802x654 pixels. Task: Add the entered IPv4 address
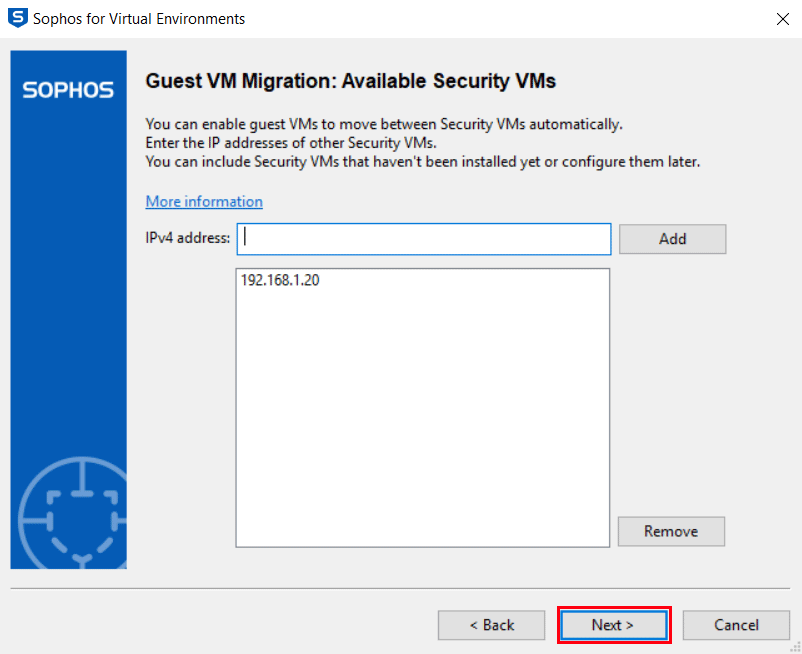tap(672, 239)
